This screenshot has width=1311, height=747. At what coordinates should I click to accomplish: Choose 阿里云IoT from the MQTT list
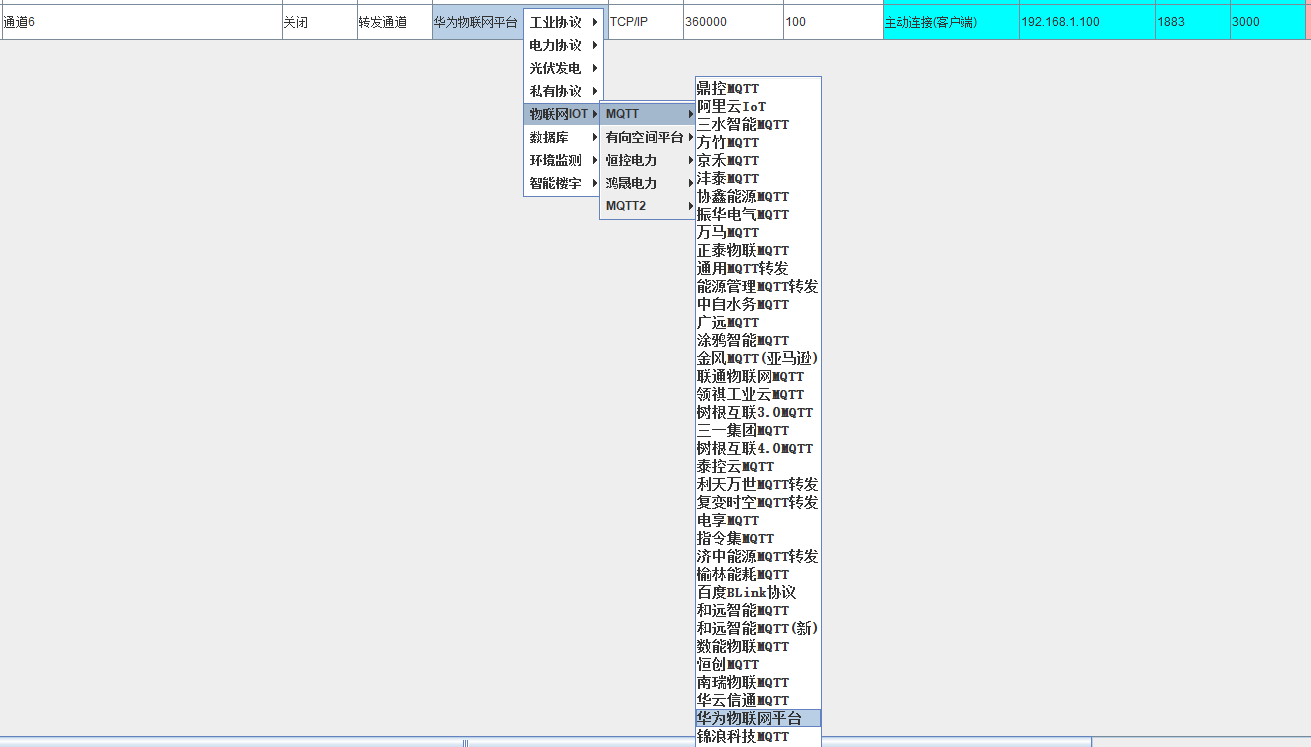coord(732,107)
